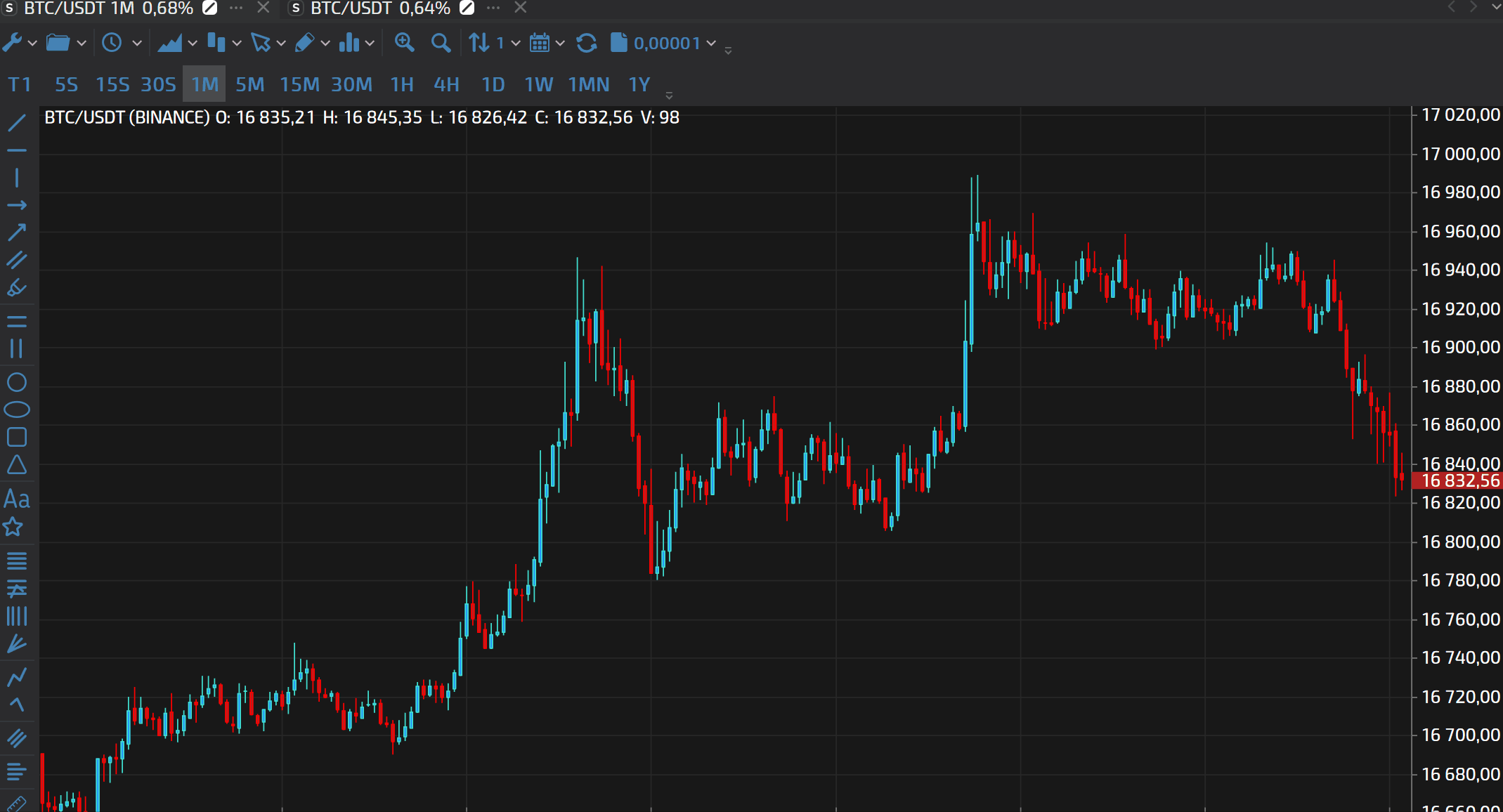
Task: Select the Aa text tool
Action: tap(17, 499)
